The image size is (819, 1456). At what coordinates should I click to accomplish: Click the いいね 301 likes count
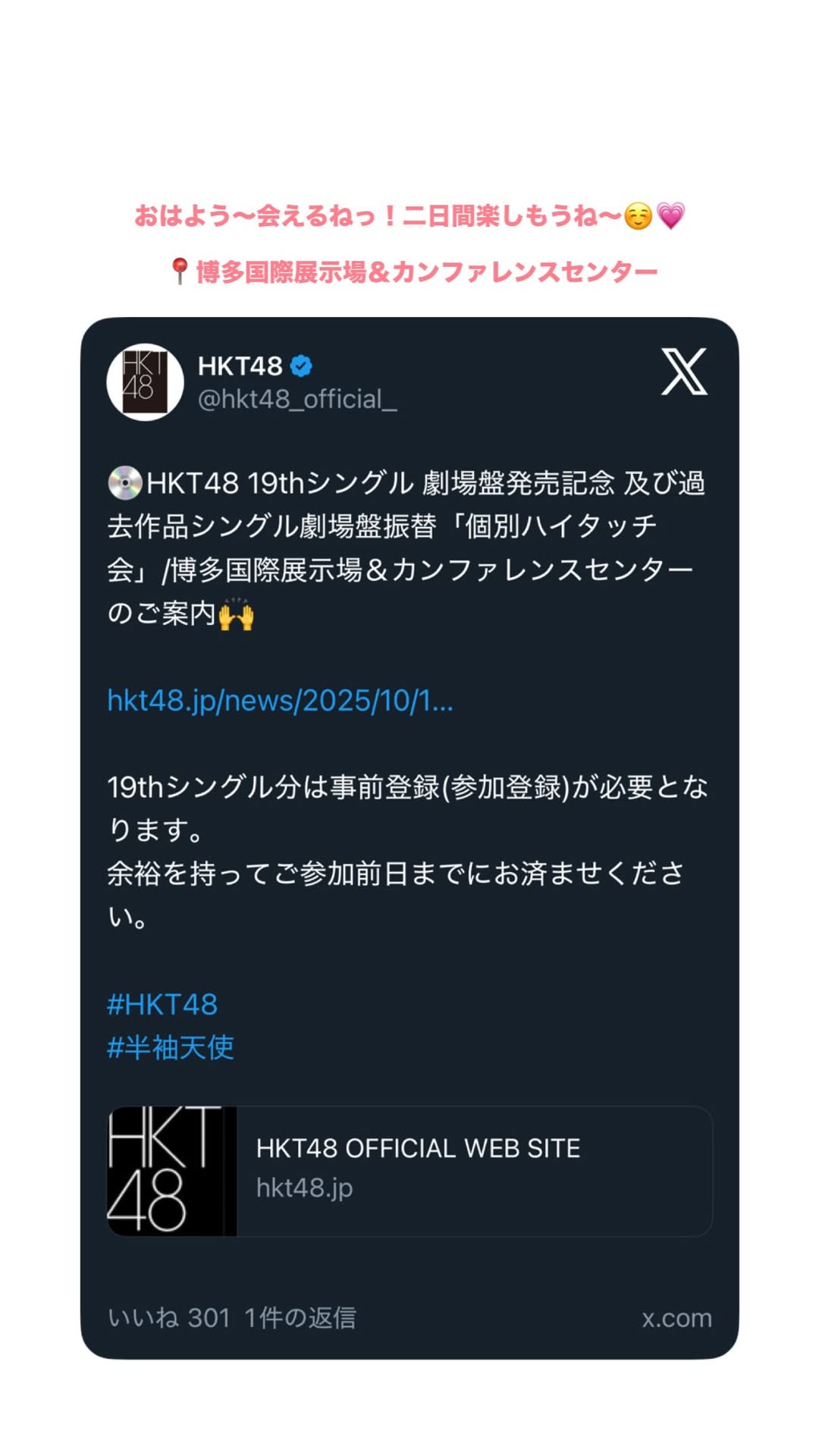tap(168, 1318)
